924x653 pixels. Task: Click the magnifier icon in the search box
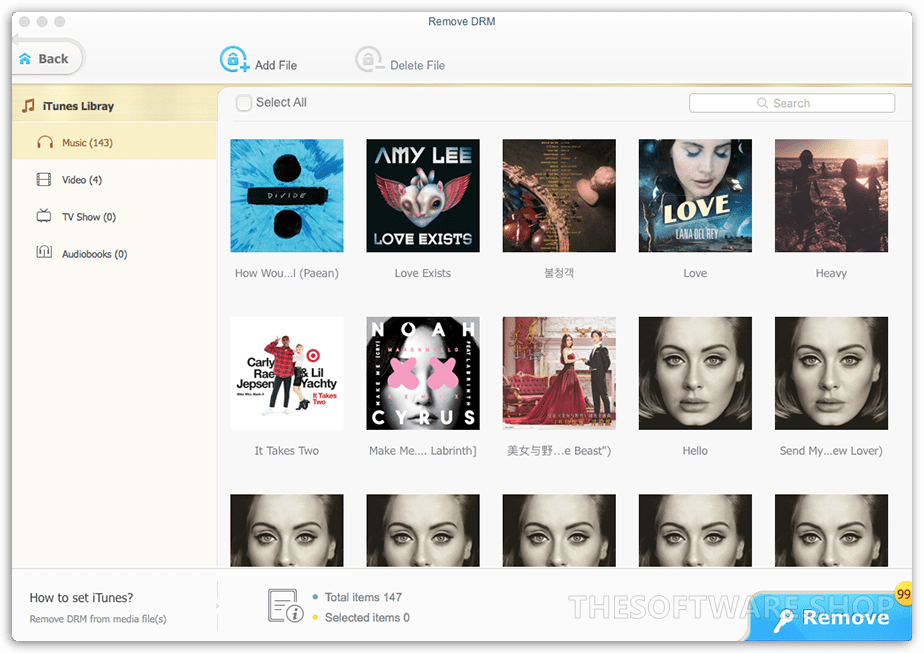click(x=763, y=103)
